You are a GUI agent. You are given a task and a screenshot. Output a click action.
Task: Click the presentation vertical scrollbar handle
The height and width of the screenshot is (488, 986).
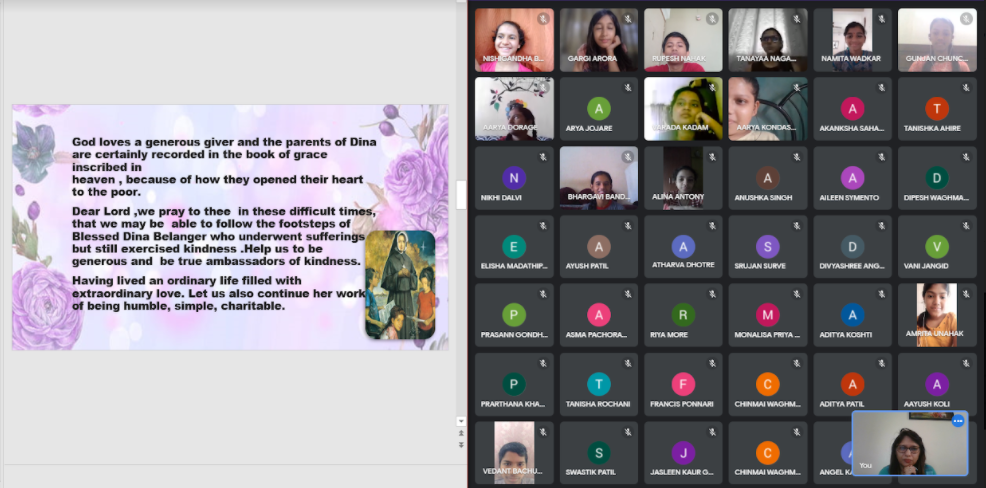click(461, 195)
